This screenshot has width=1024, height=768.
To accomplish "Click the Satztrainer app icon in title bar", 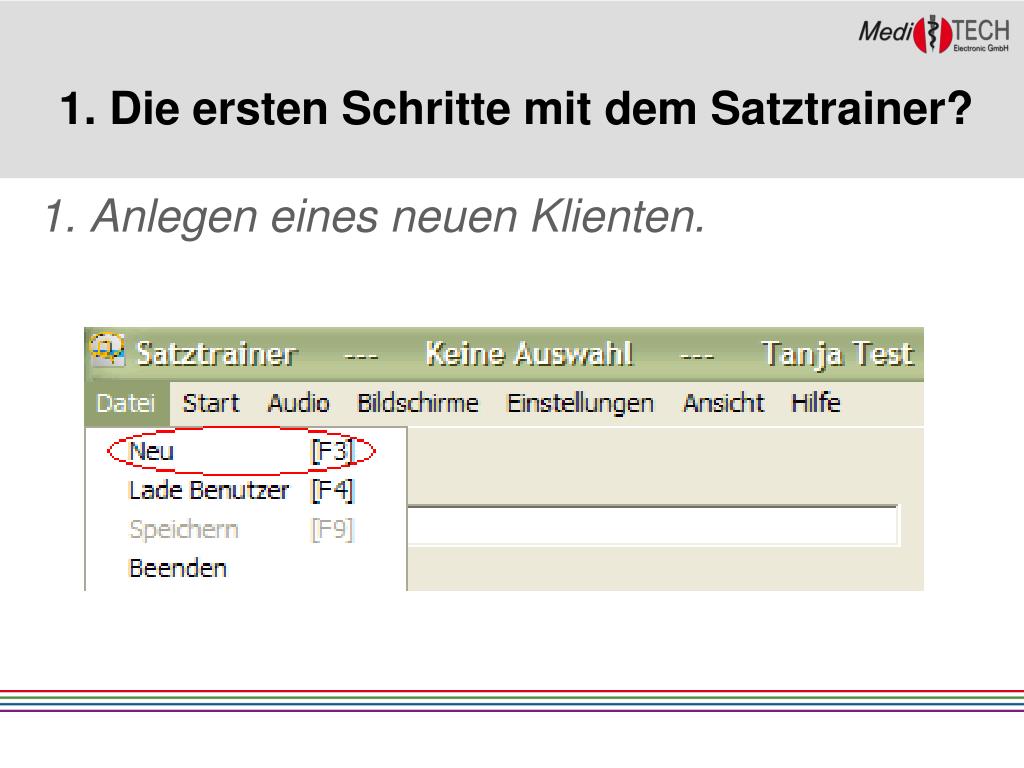I will tap(107, 349).
